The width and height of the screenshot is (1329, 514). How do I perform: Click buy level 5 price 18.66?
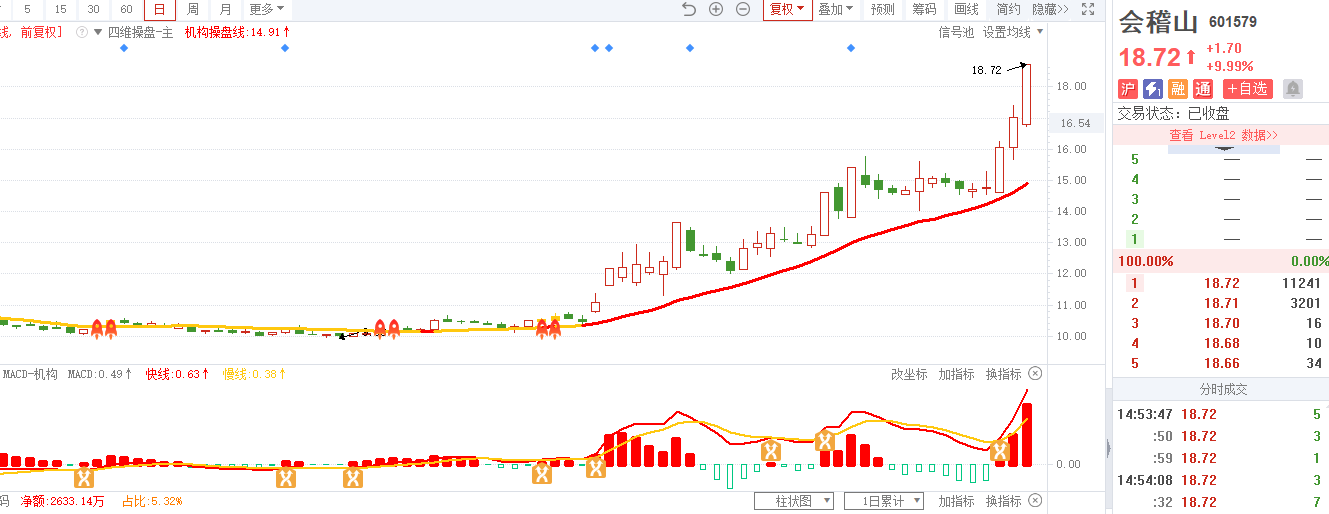[x=1221, y=363]
